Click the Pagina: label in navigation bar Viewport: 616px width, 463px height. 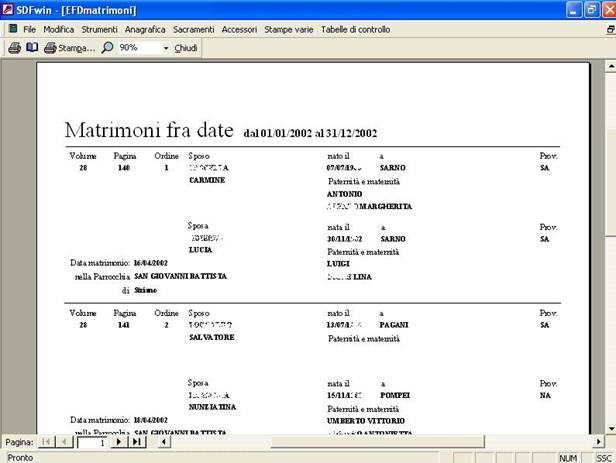[x=19, y=442]
